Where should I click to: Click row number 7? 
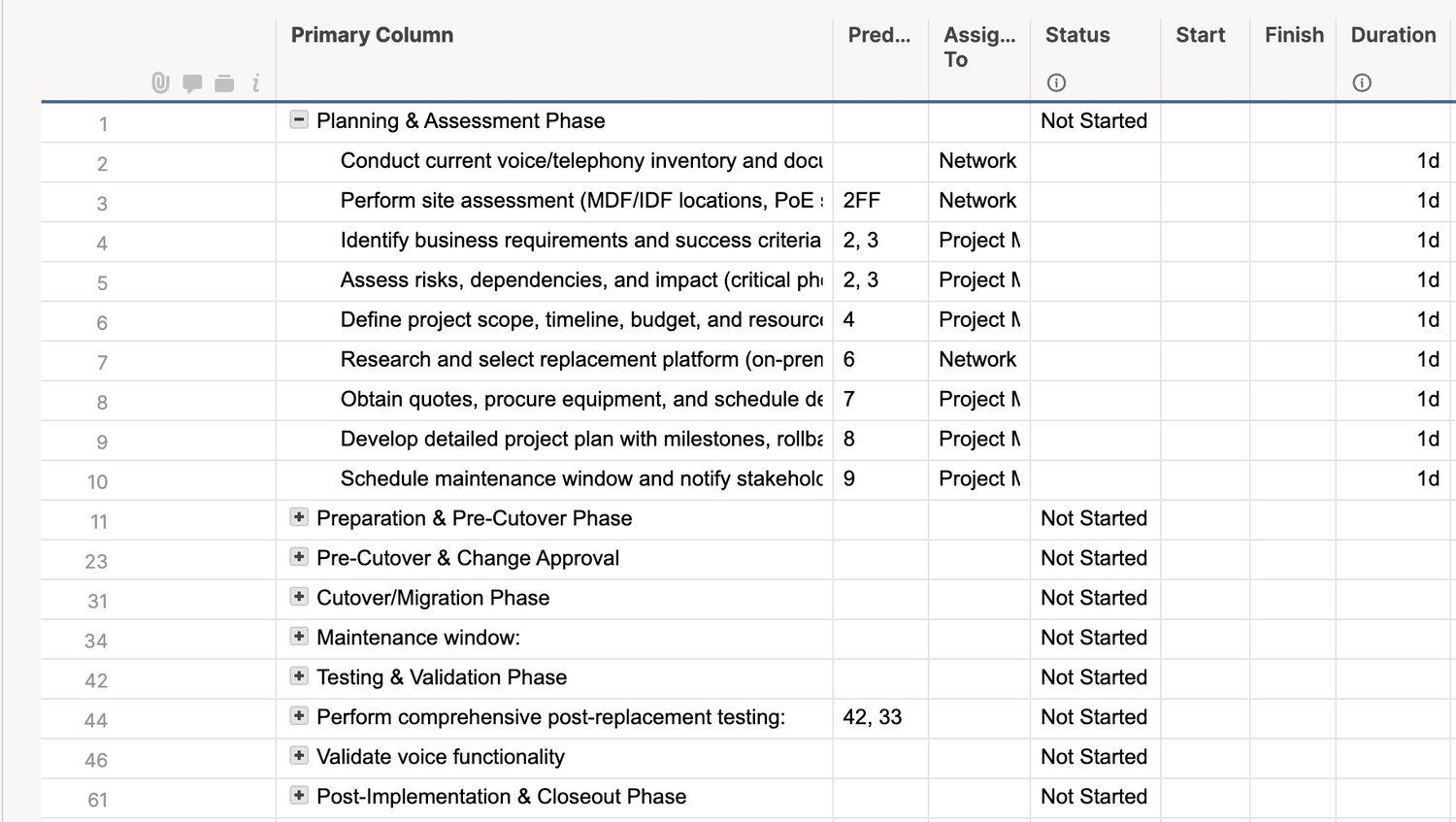pyautogui.click(x=102, y=363)
